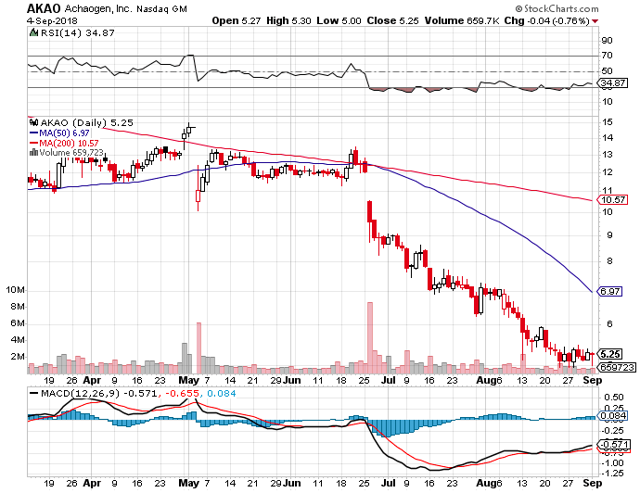Click the High 5.30 value
The height and width of the screenshot is (493, 640).
pos(289,21)
